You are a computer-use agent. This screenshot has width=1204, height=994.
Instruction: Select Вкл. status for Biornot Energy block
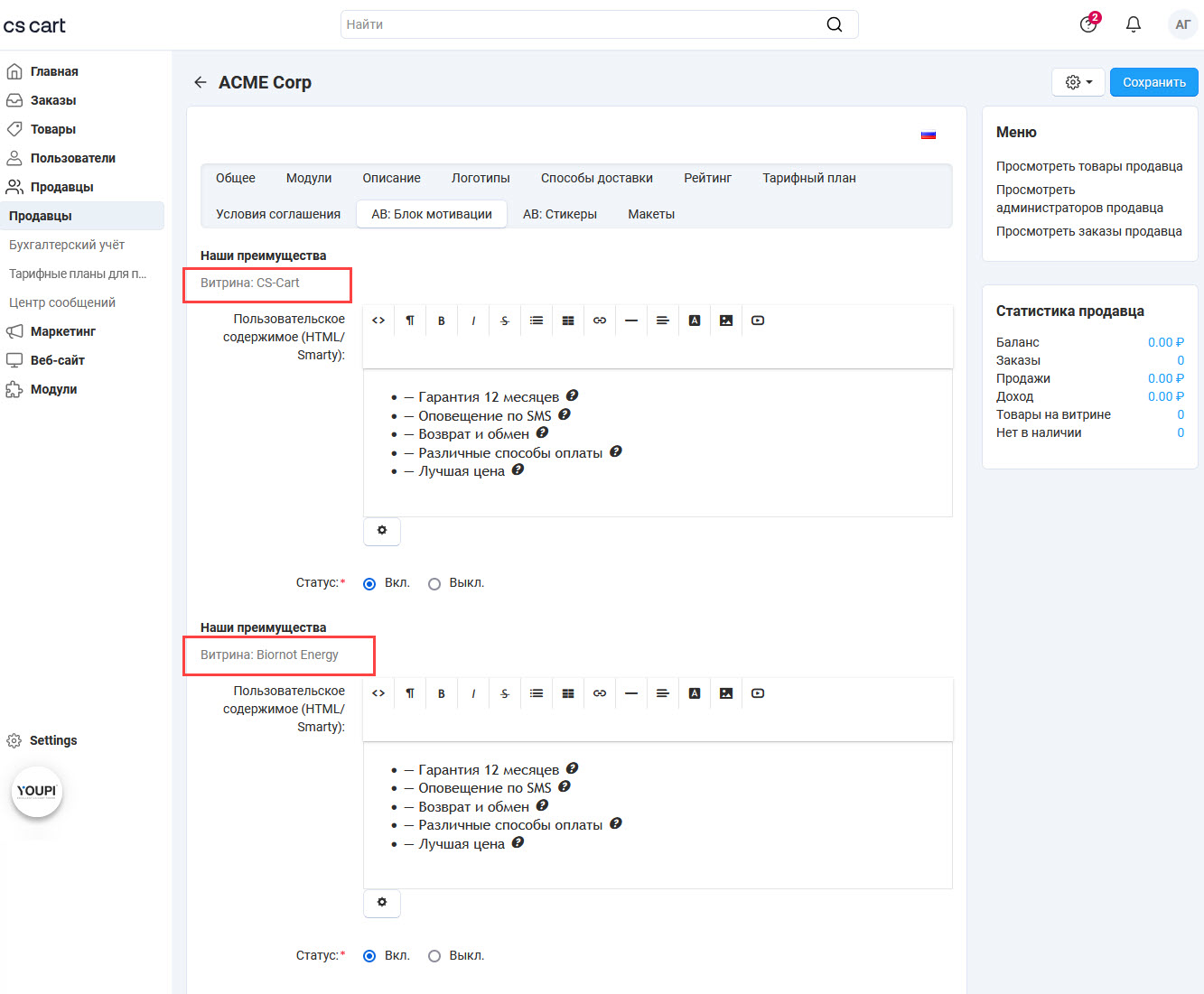click(369, 956)
